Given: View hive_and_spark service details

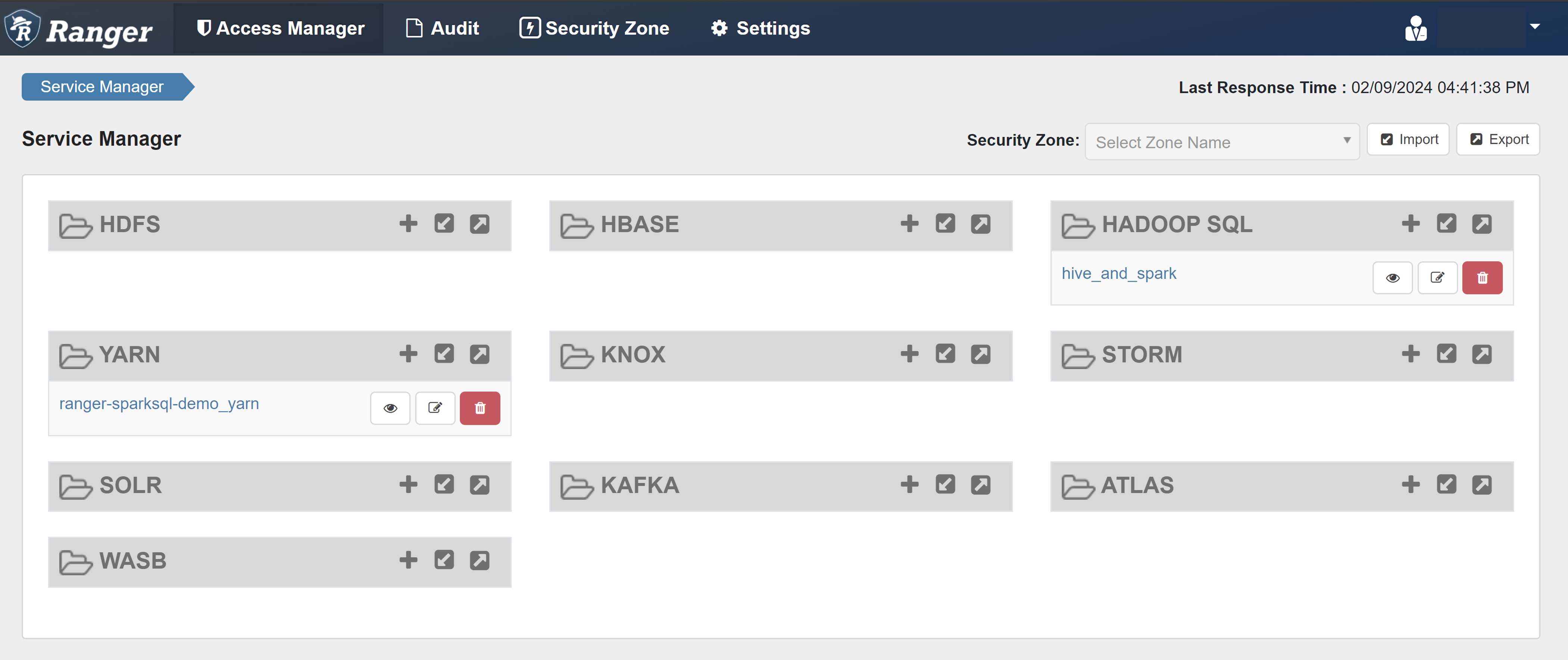Looking at the screenshot, I should [1392, 278].
